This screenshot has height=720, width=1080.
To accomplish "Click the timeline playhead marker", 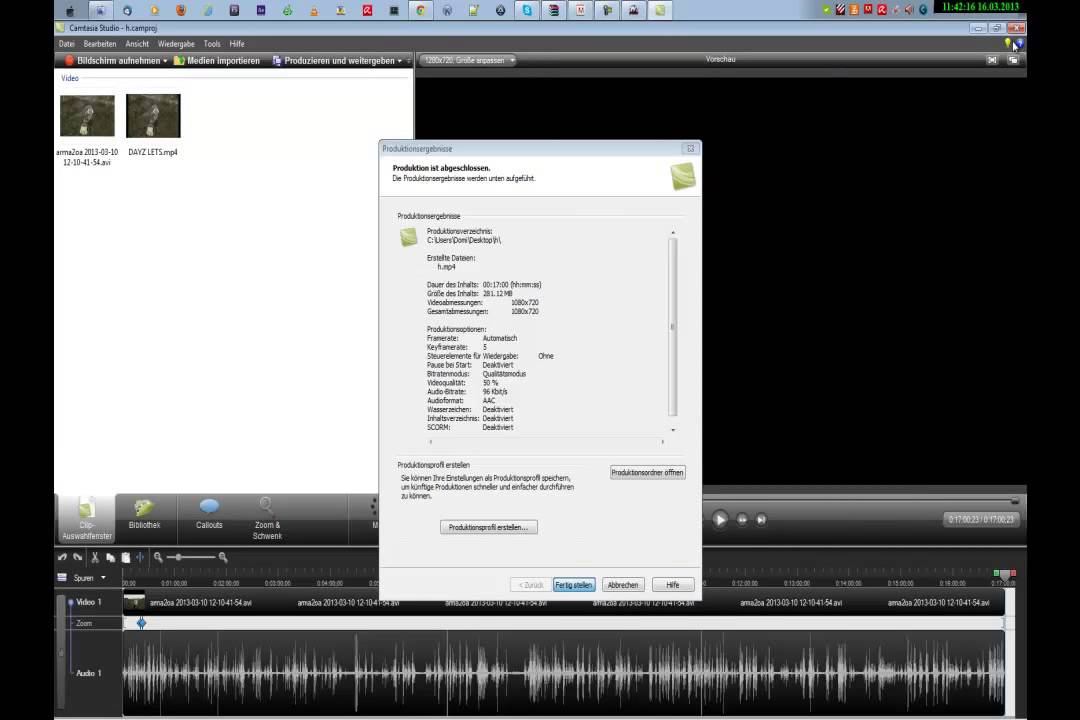I will click(x=1005, y=574).
